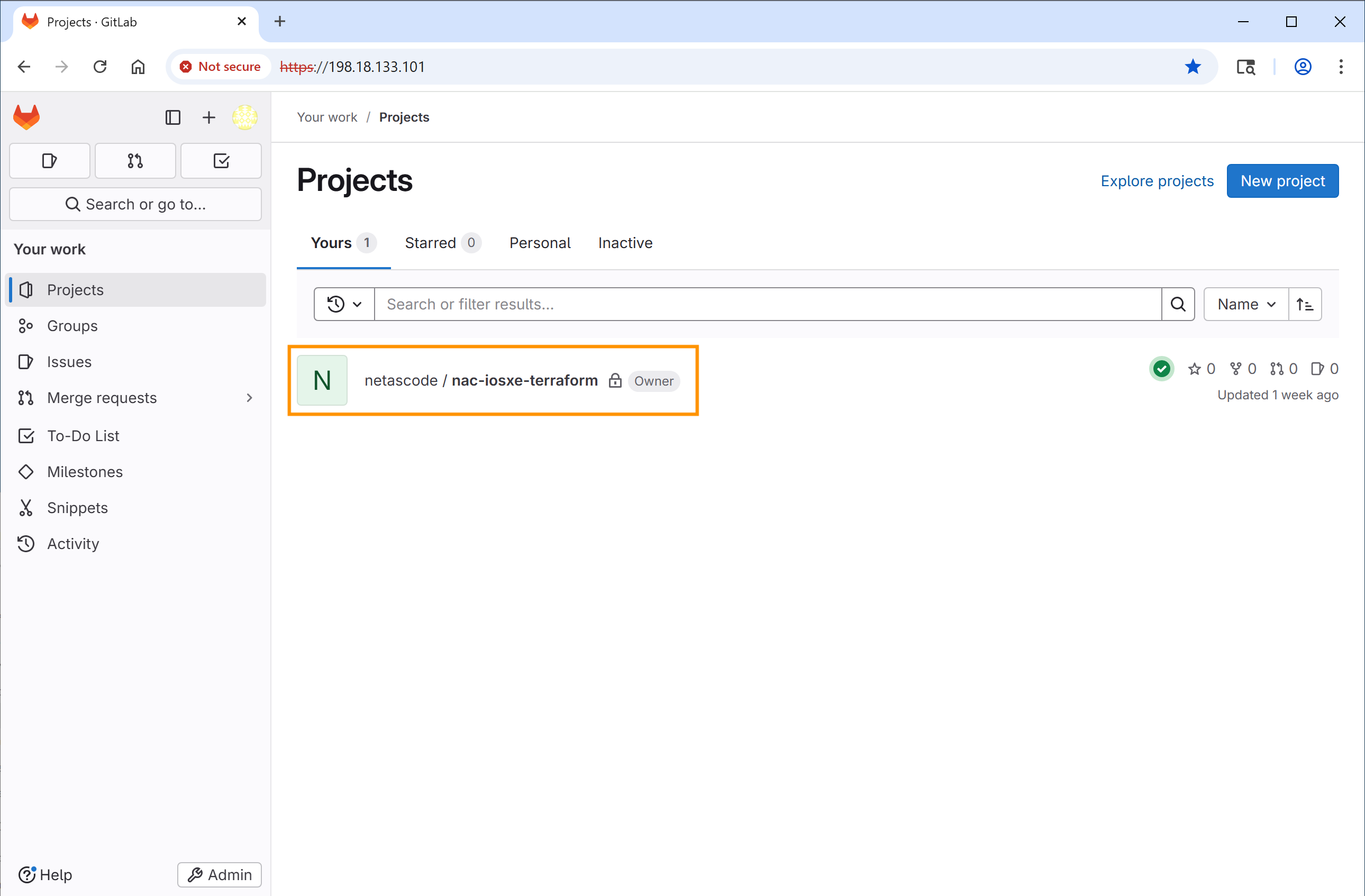Open Explore projects link

(1157, 181)
